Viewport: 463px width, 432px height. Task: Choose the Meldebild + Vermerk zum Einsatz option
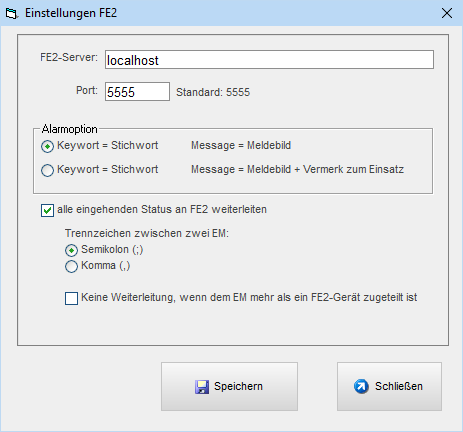[47, 170]
